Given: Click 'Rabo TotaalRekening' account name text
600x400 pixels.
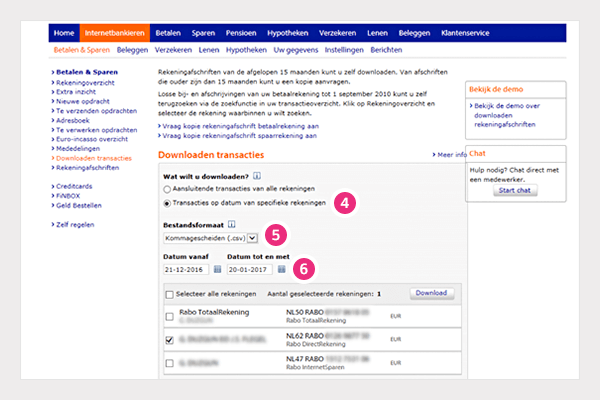Looking at the screenshot, I should coord(214,312).
